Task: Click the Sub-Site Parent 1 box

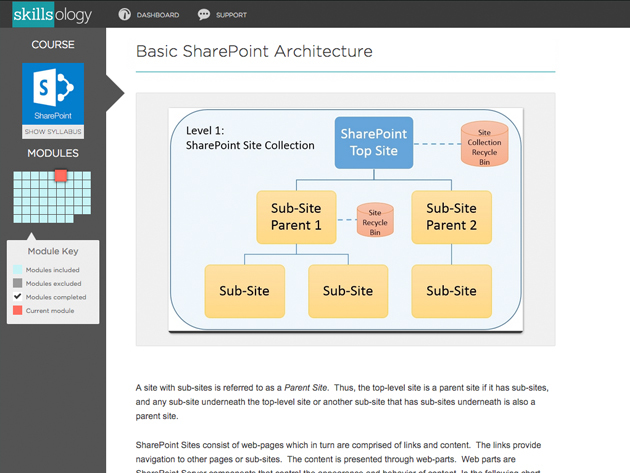Action: pyautogui.click(x=296, y=217)
